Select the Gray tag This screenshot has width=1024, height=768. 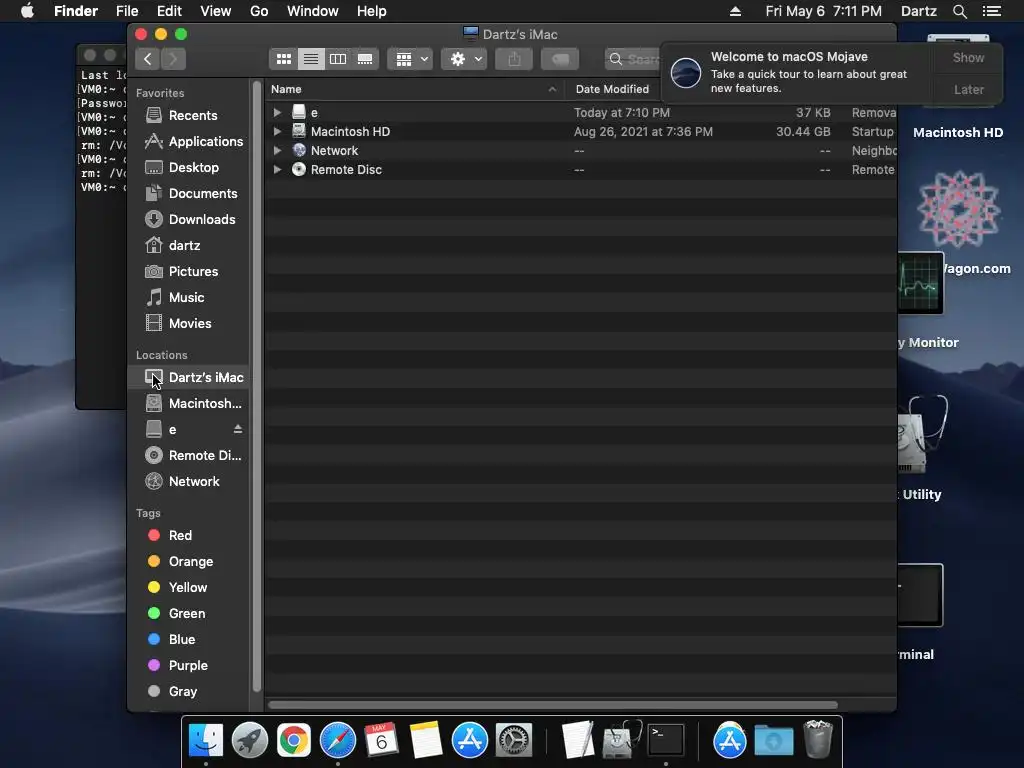[189, 692]
